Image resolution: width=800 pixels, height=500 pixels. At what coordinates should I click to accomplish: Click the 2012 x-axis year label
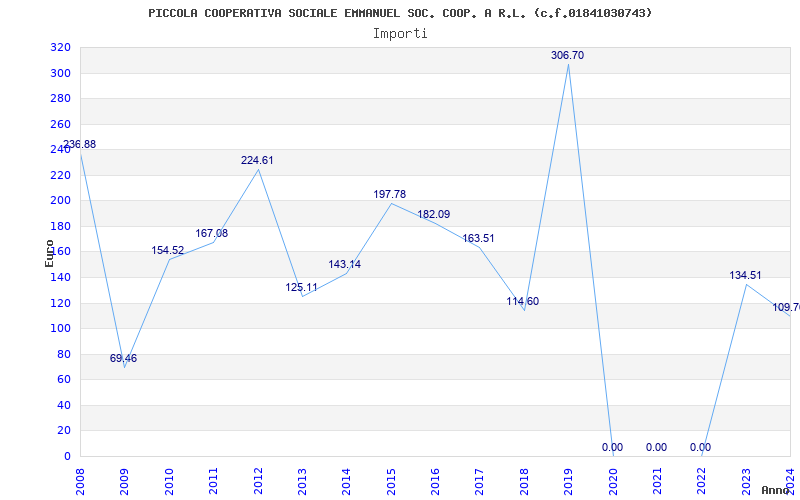point(258,481)
